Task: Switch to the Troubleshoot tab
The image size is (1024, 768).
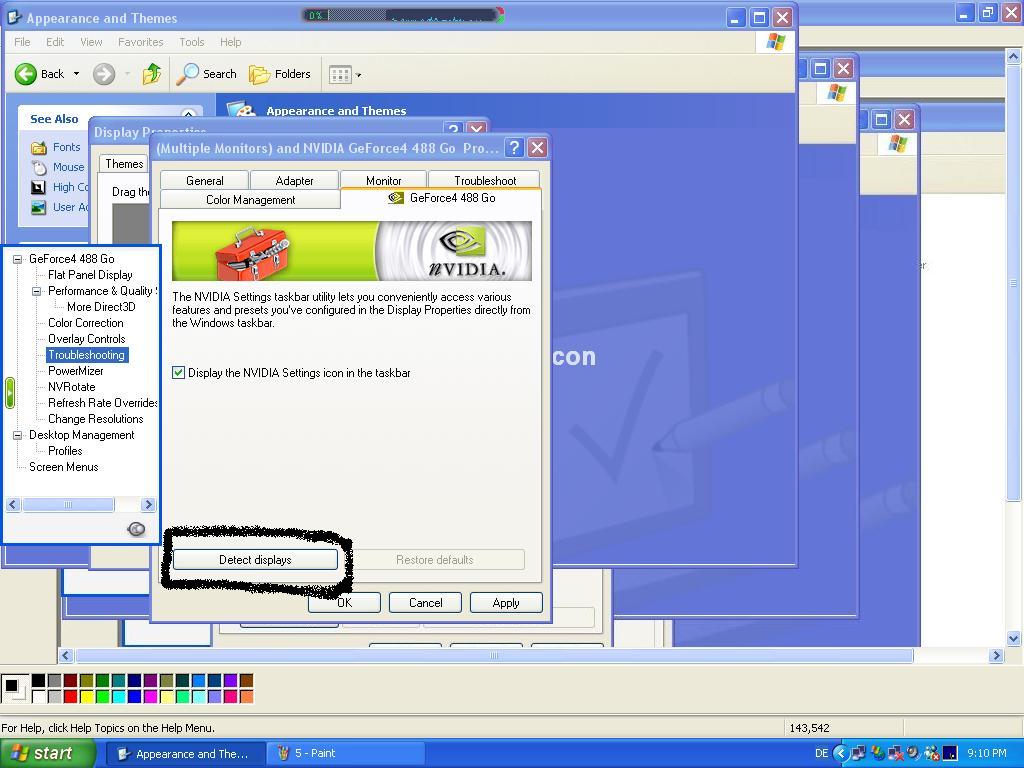Action: click(485, 180)
